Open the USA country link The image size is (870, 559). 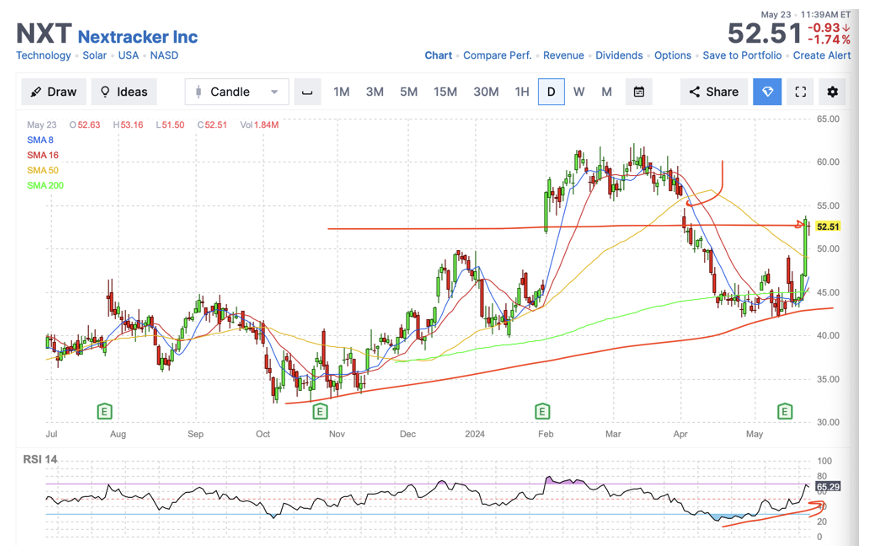tap(128, 56)
